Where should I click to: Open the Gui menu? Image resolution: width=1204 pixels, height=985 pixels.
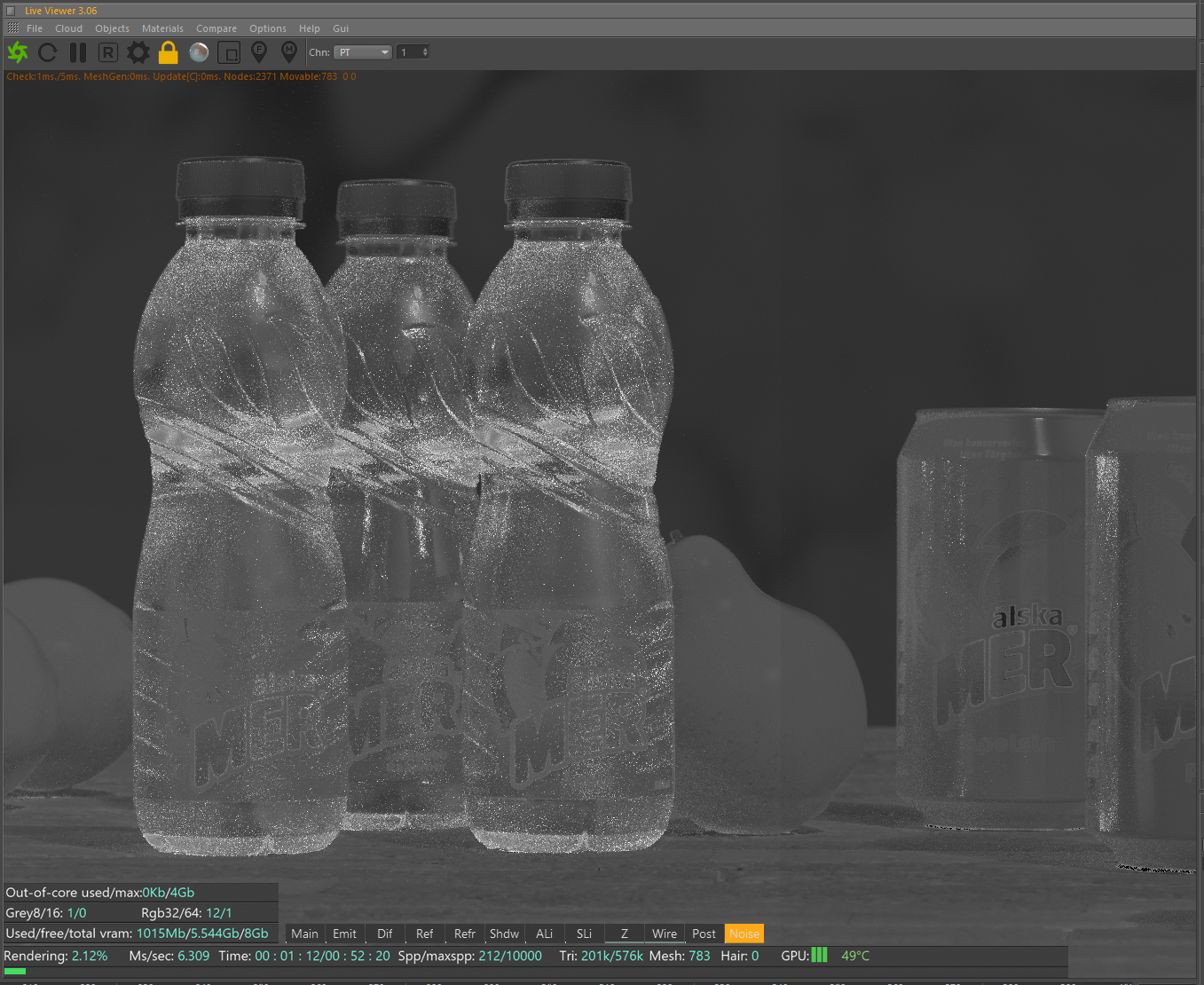(x=341, y=28)
